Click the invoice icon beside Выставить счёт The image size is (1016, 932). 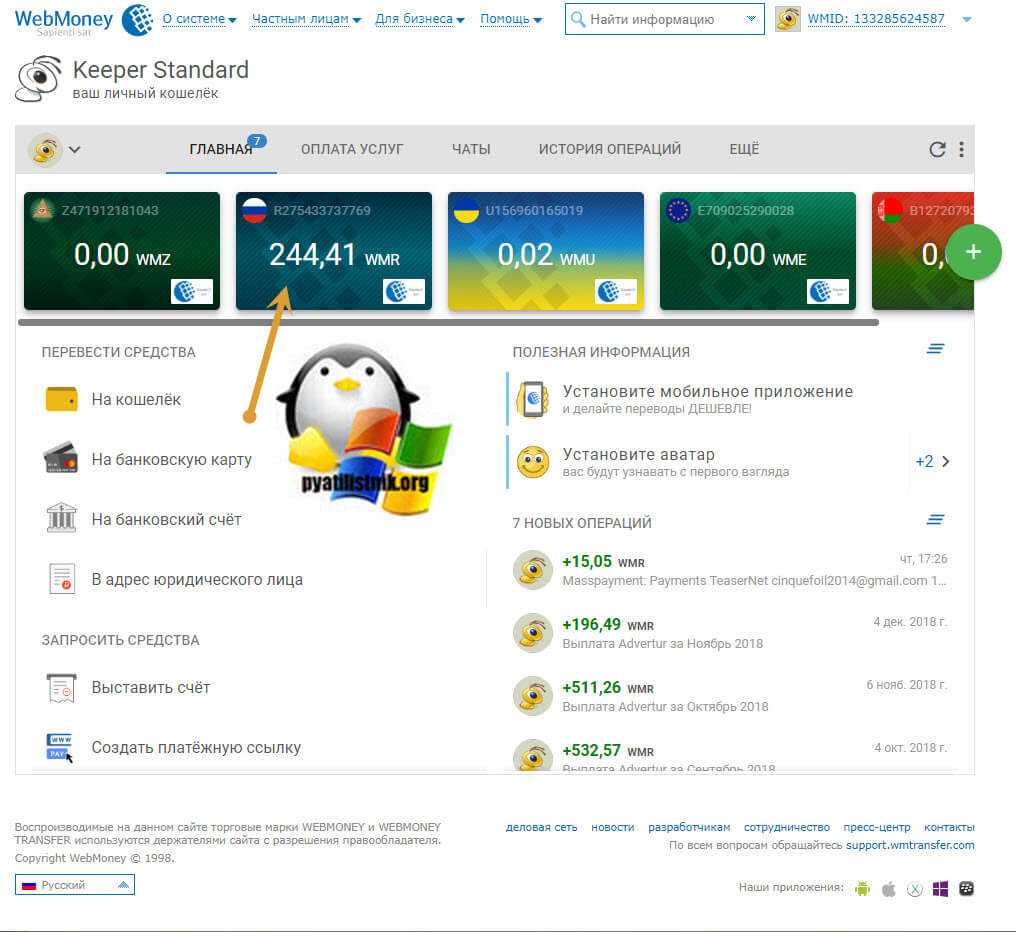[x=61, y=688]
